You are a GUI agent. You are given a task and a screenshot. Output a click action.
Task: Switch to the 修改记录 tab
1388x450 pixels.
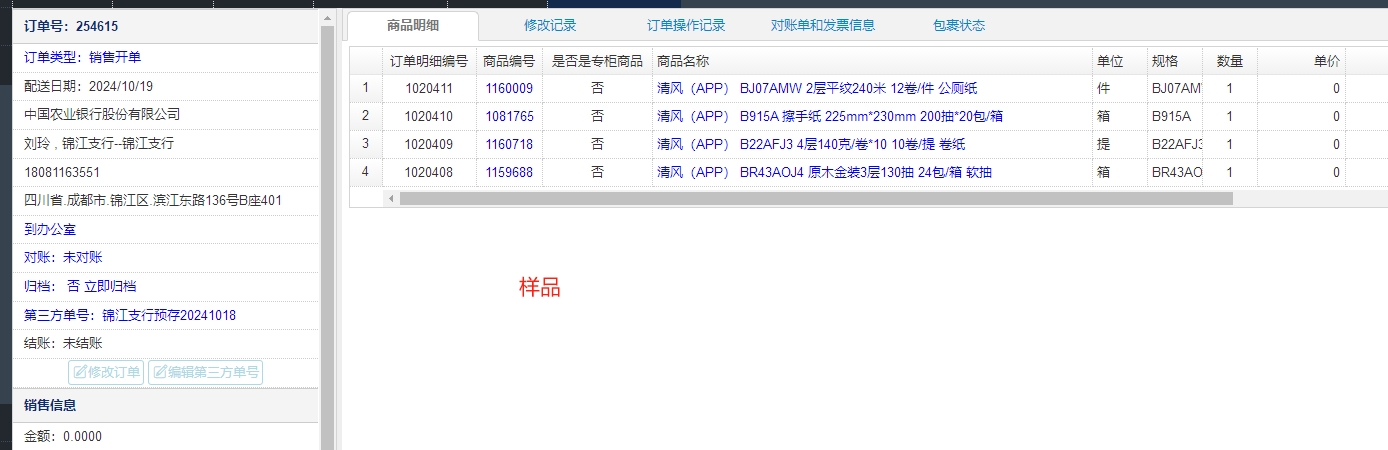[x=550, y=26]
